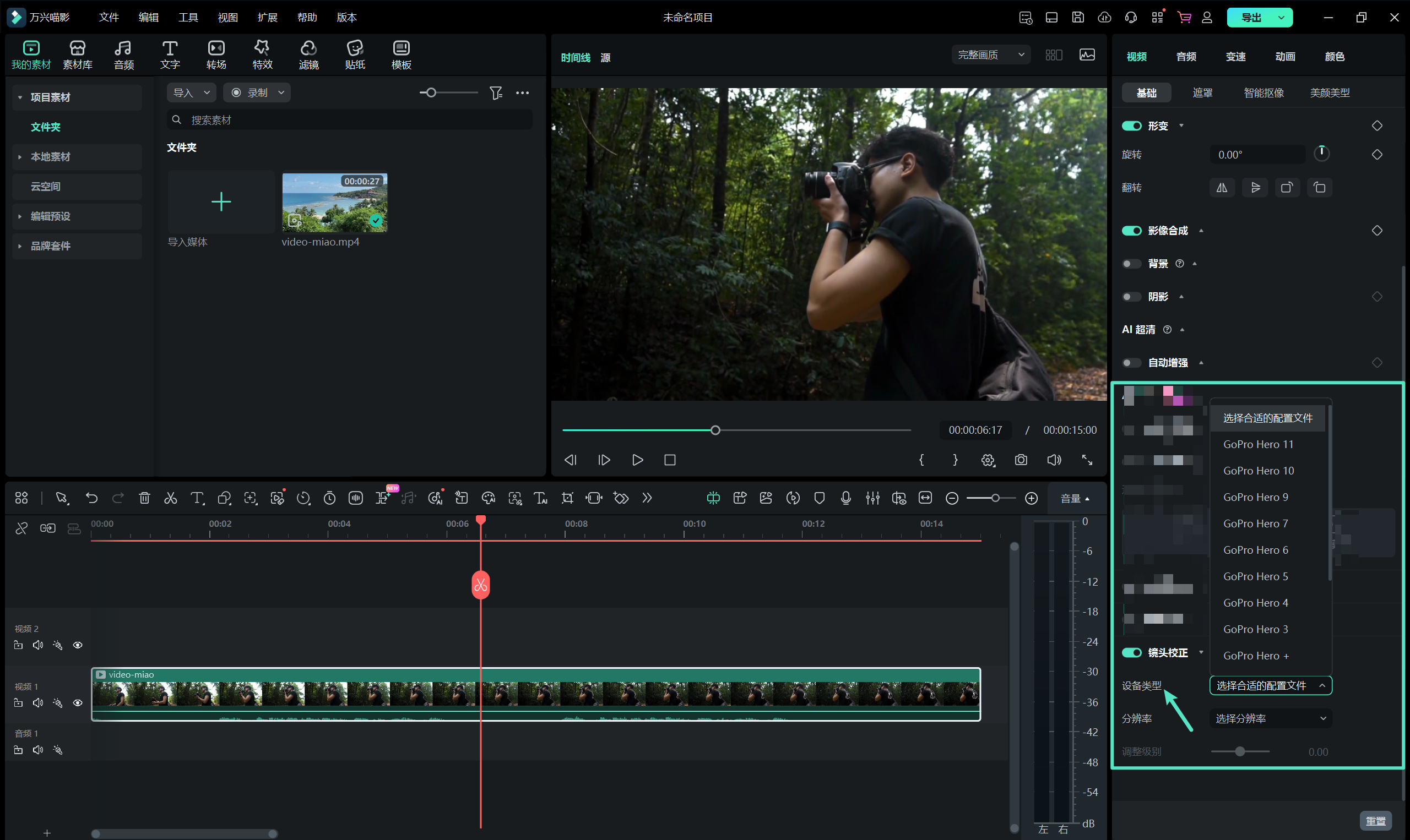Hide 视频 1 track with eye icon
The width and height of the screenshot is (1410, 840).
point(78,702)
